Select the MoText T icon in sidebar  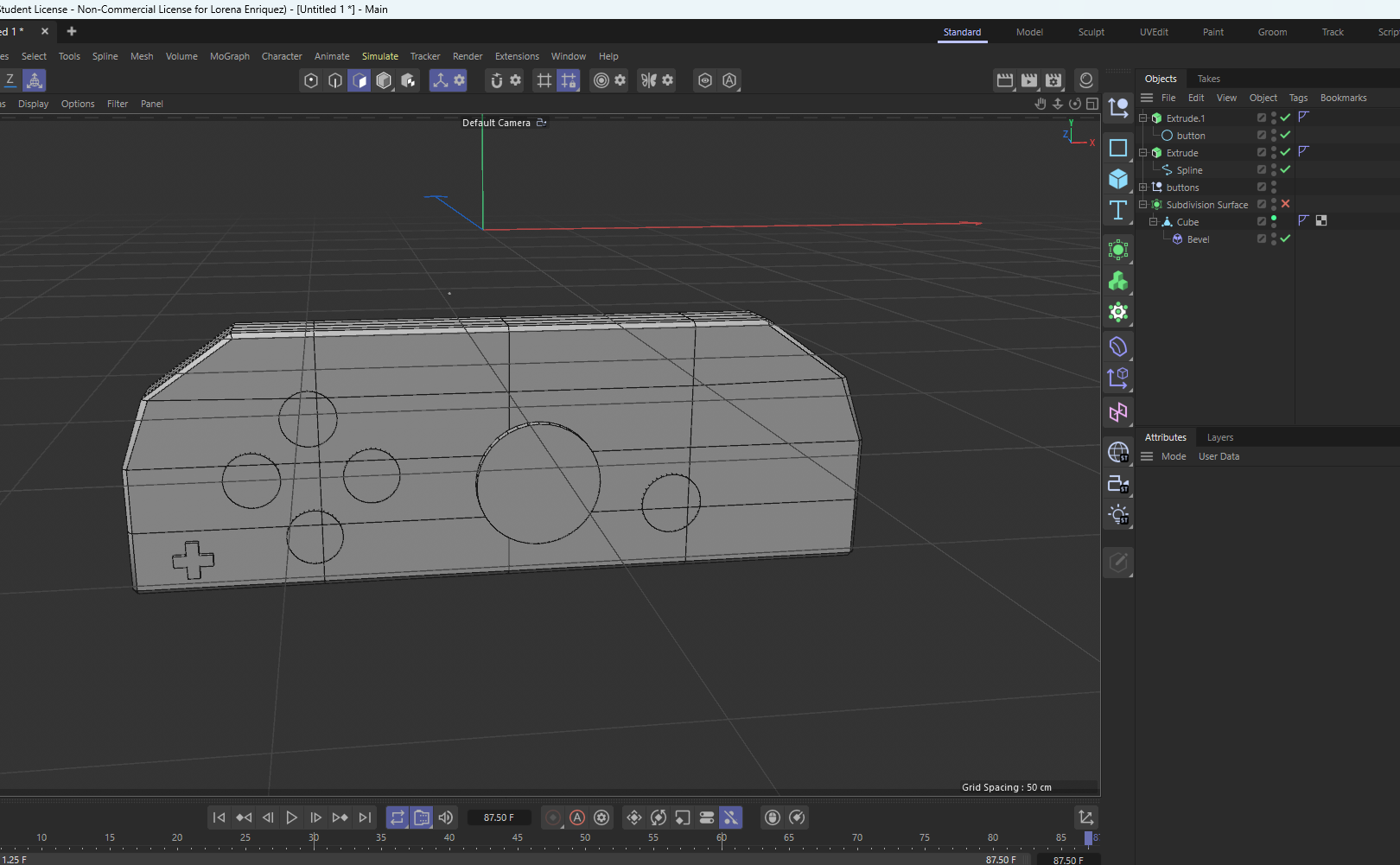point(1117,210)
